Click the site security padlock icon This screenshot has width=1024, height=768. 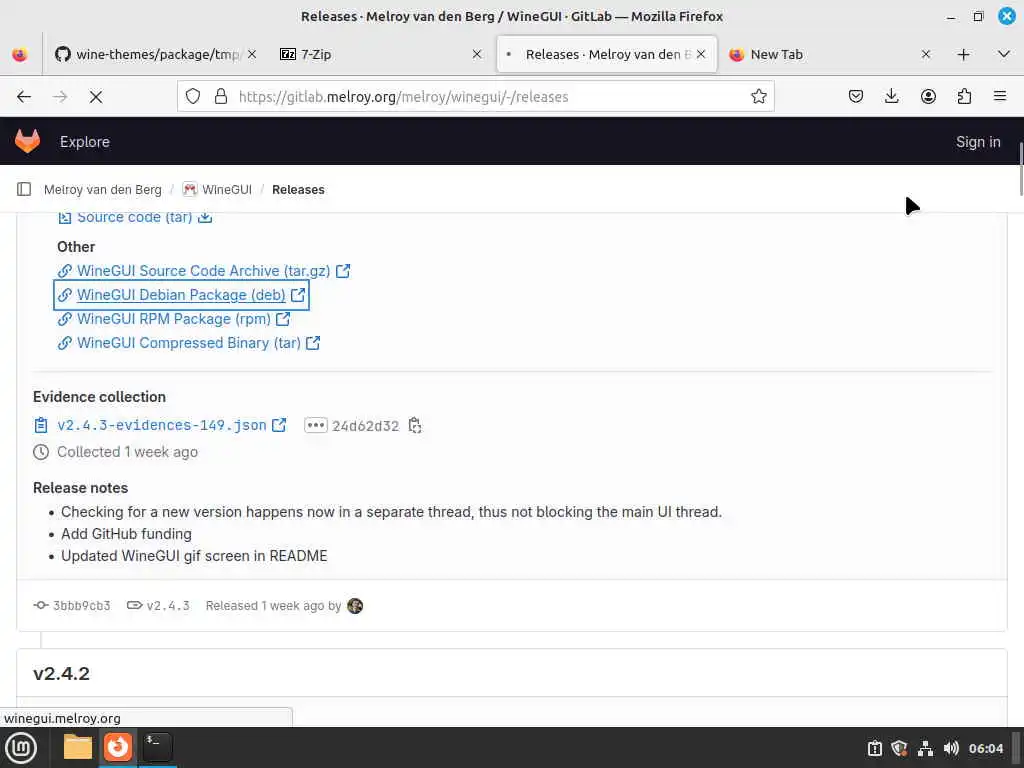221,97
